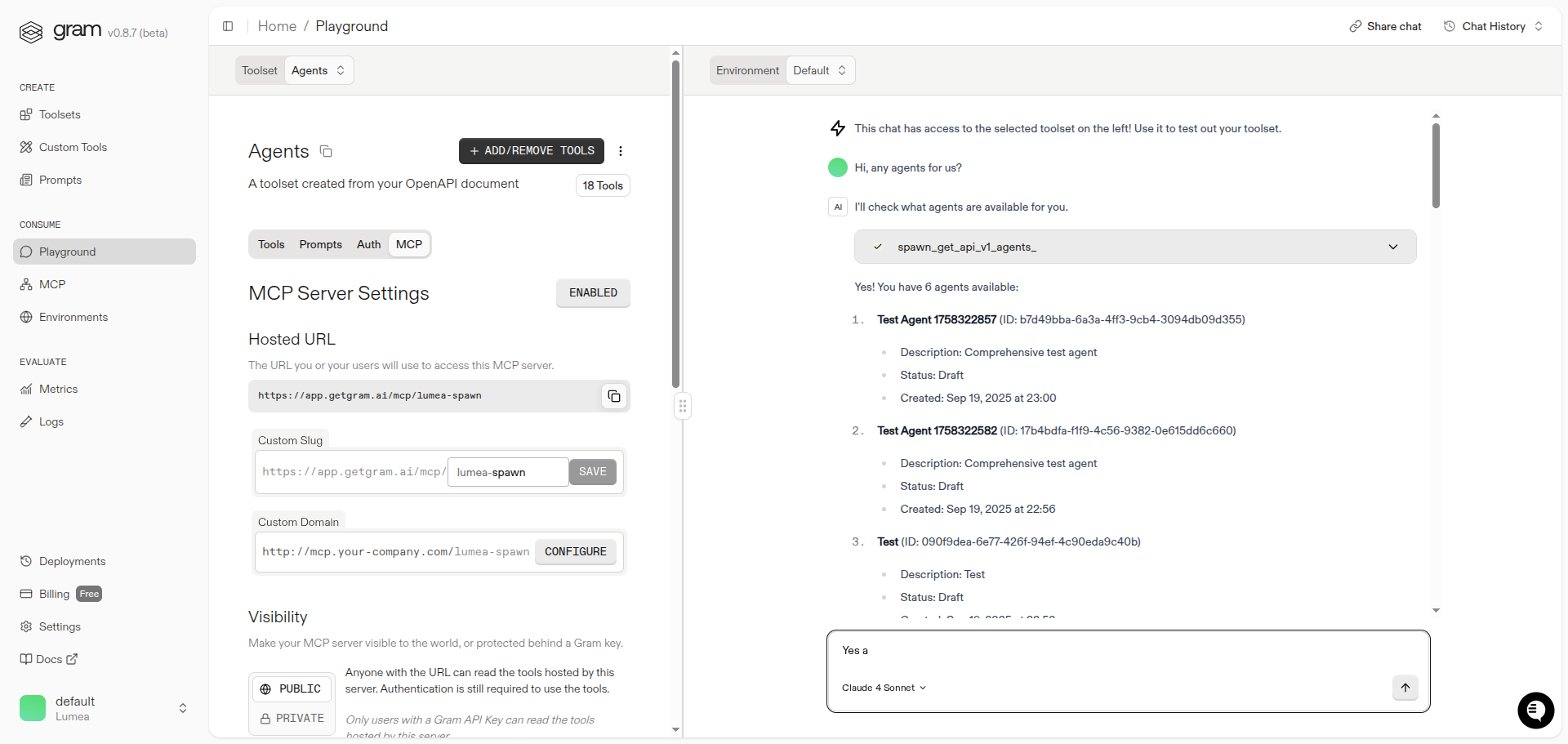Open the Chat History dropdown
Image resolution: width=1568 pixels, height=744 pixels.
(1494, 26)
